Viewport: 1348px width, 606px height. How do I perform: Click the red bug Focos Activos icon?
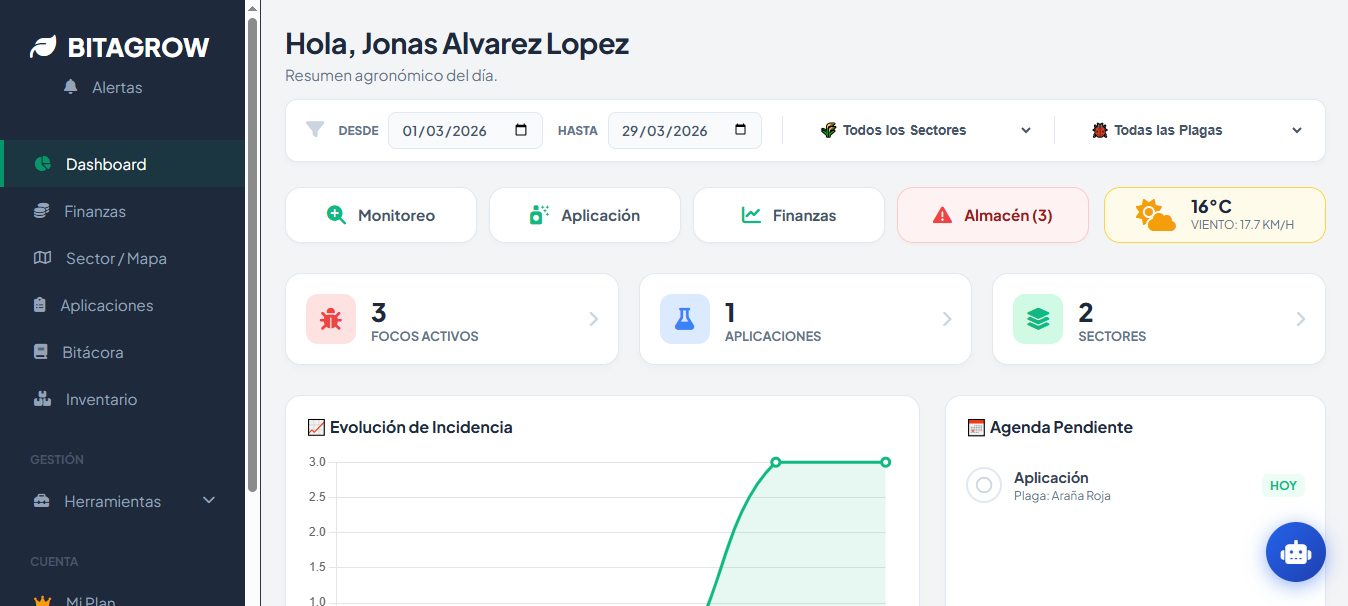pos(331,319)
